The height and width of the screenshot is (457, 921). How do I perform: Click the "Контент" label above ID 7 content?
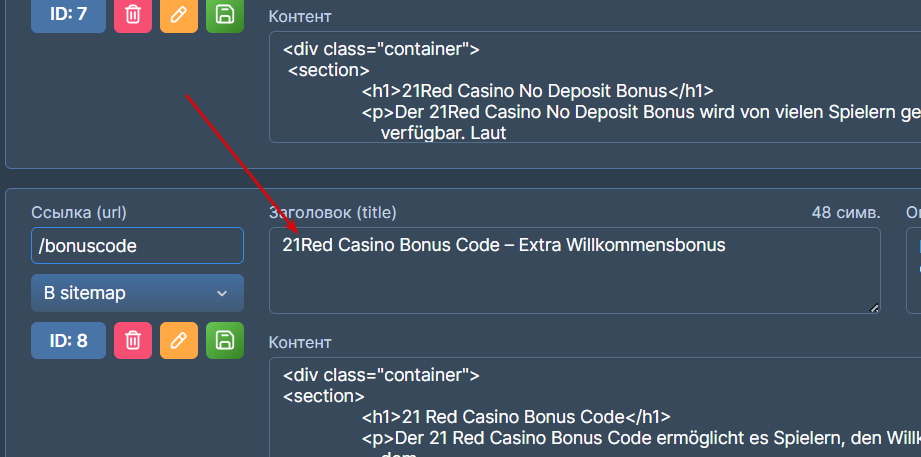[300, 17]
